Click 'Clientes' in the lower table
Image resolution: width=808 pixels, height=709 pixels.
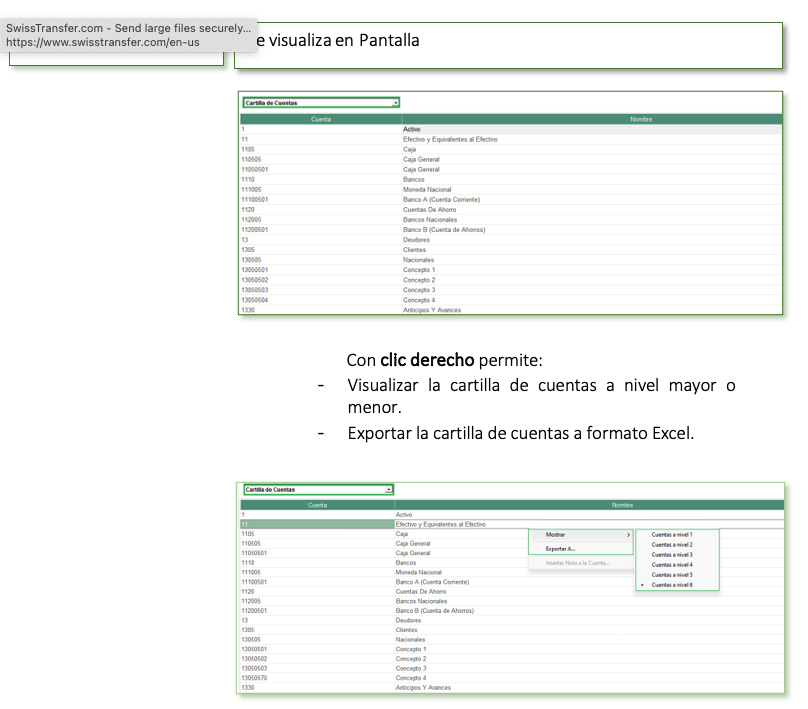point(407,630)
